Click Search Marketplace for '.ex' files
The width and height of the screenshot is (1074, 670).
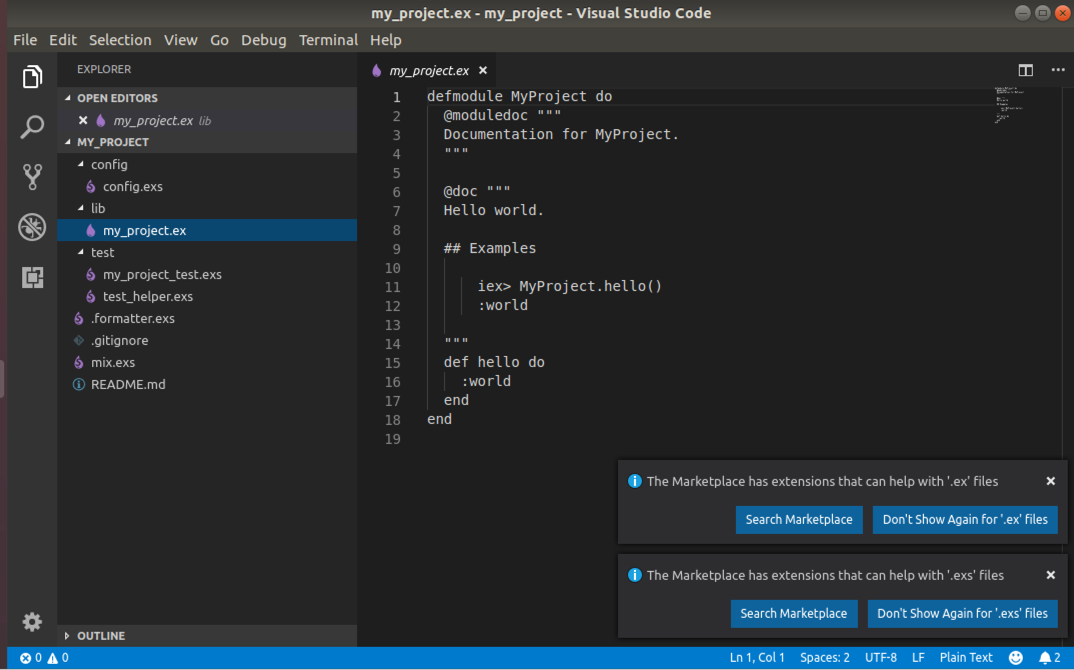799,519
